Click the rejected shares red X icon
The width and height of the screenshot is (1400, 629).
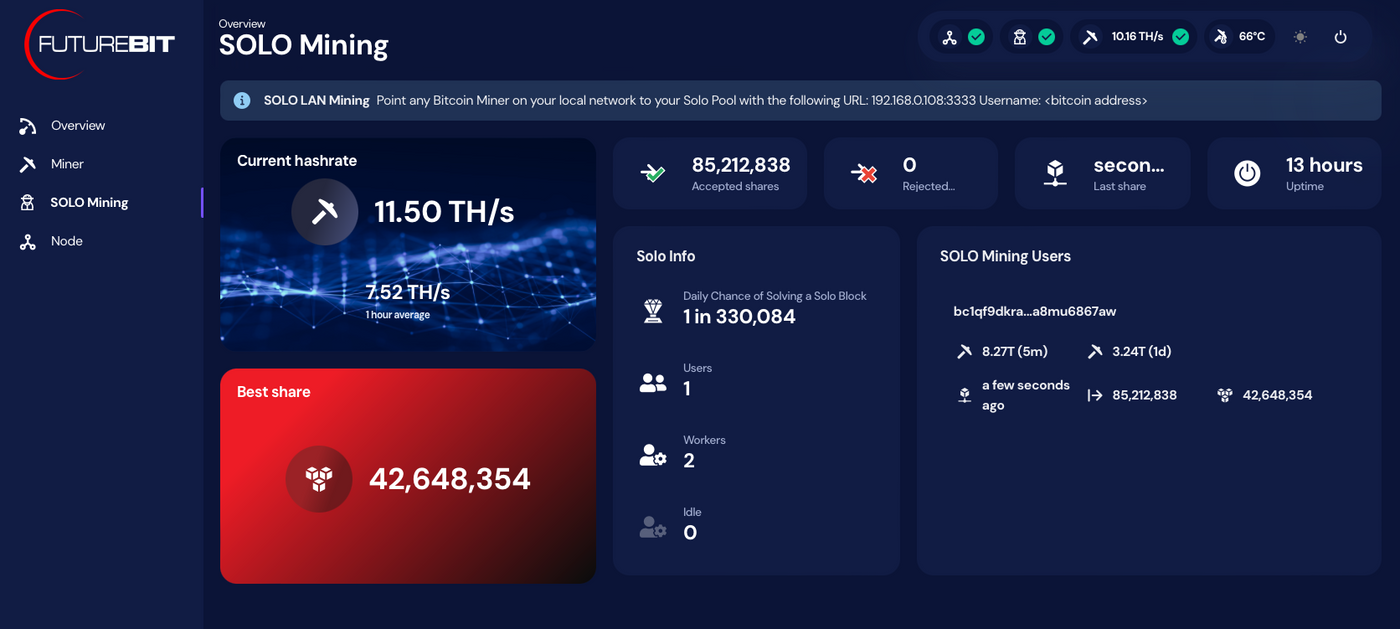[x=862, y=172]
